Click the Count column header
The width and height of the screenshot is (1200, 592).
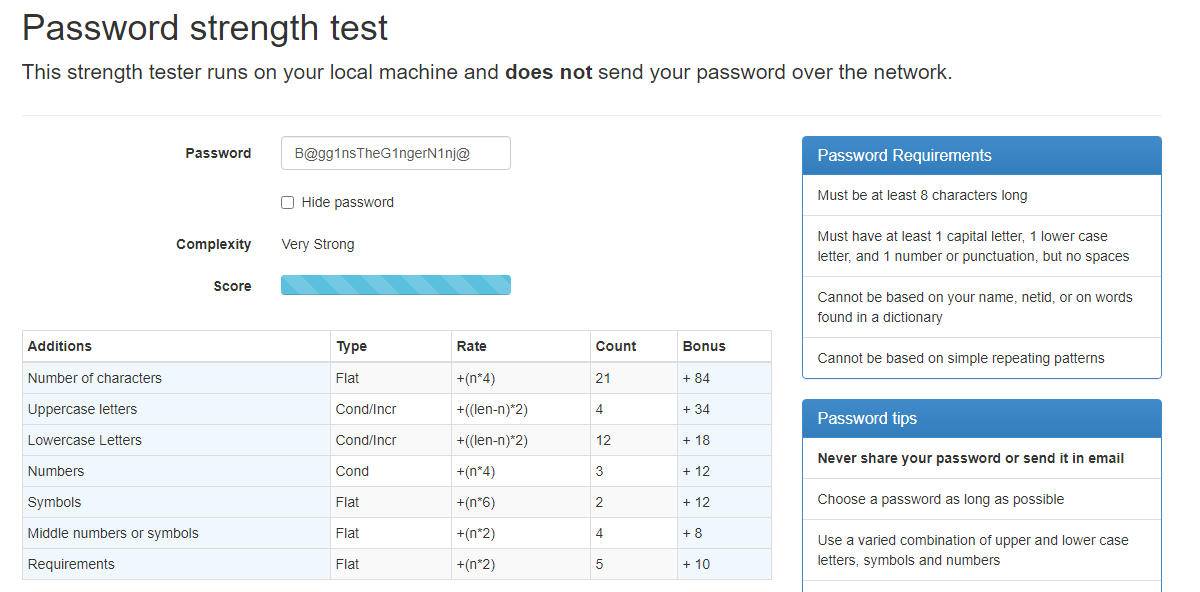(x=616, y=346)
